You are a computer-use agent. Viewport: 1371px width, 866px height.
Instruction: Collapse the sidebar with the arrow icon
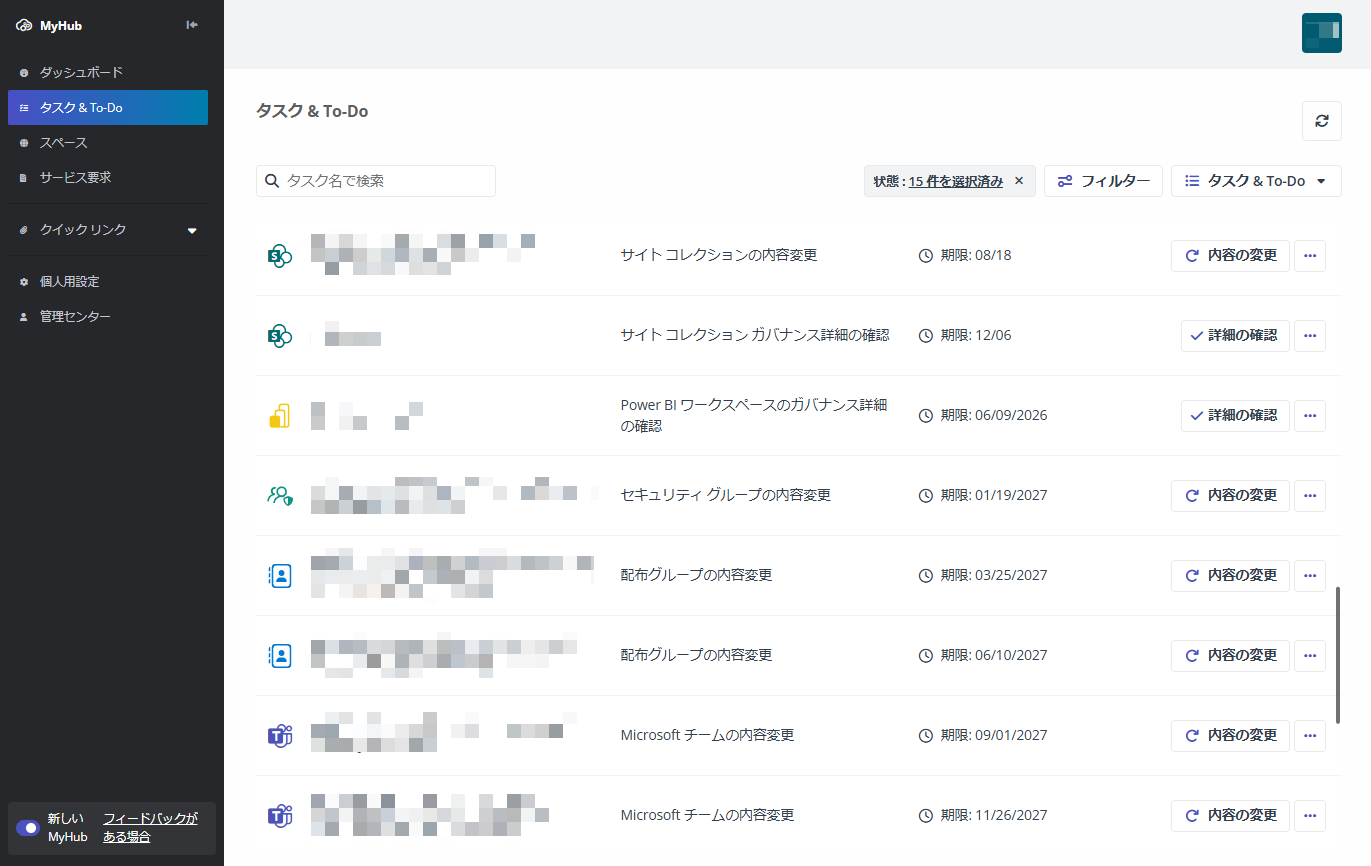192,25
